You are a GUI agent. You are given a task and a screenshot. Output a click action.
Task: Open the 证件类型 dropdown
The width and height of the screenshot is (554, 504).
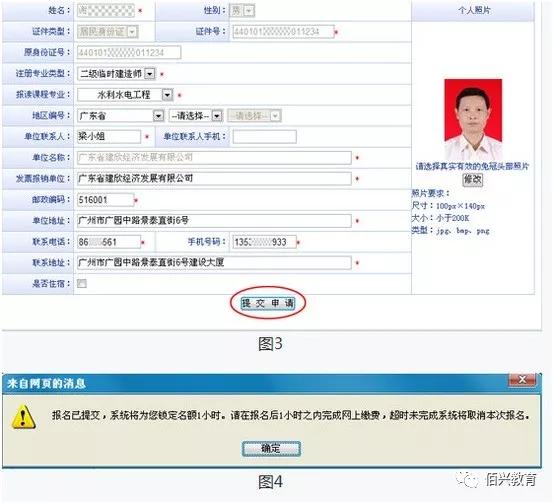point(132,32)
